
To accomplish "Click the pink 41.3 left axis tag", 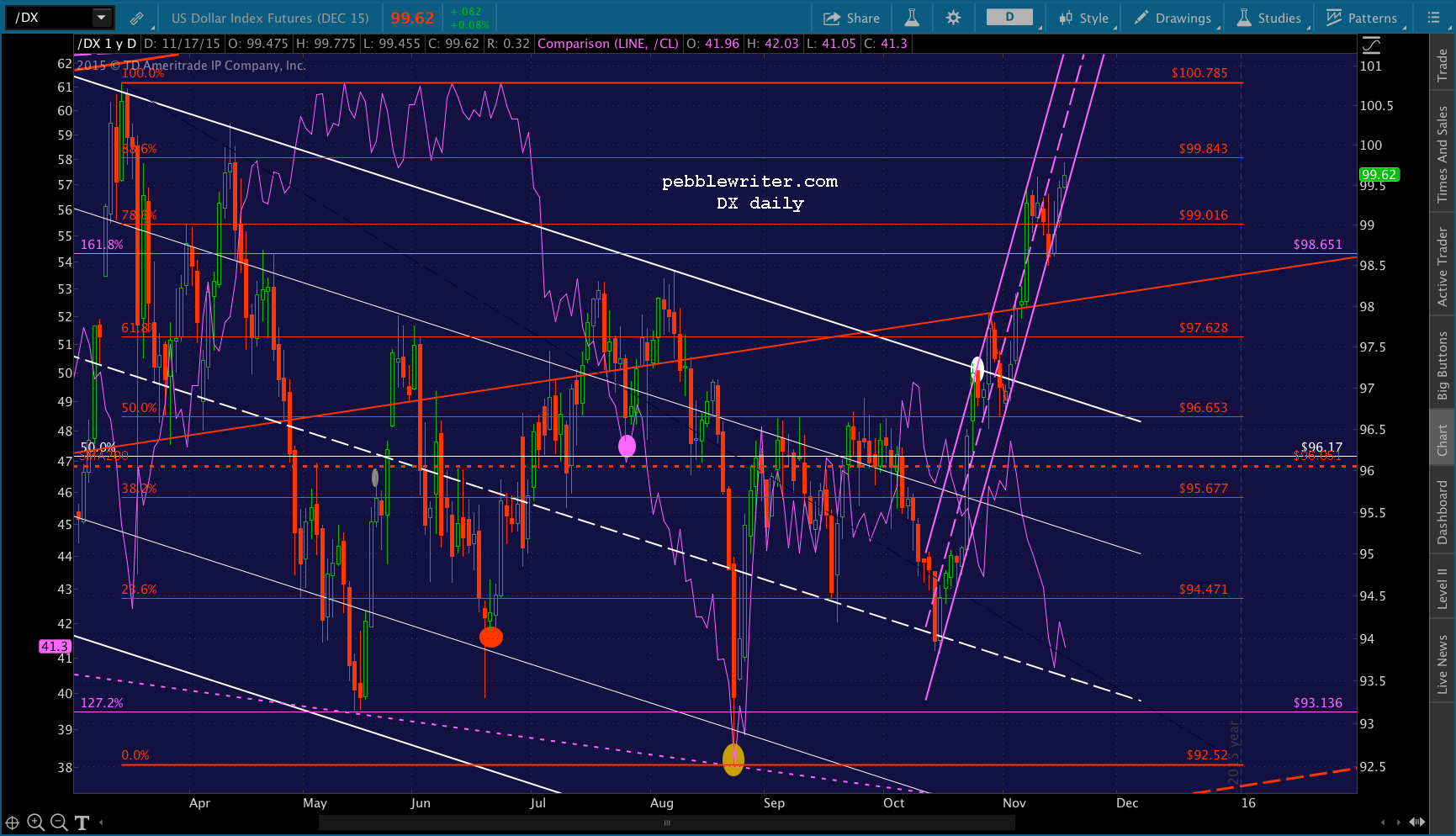I will click(55, 646).
